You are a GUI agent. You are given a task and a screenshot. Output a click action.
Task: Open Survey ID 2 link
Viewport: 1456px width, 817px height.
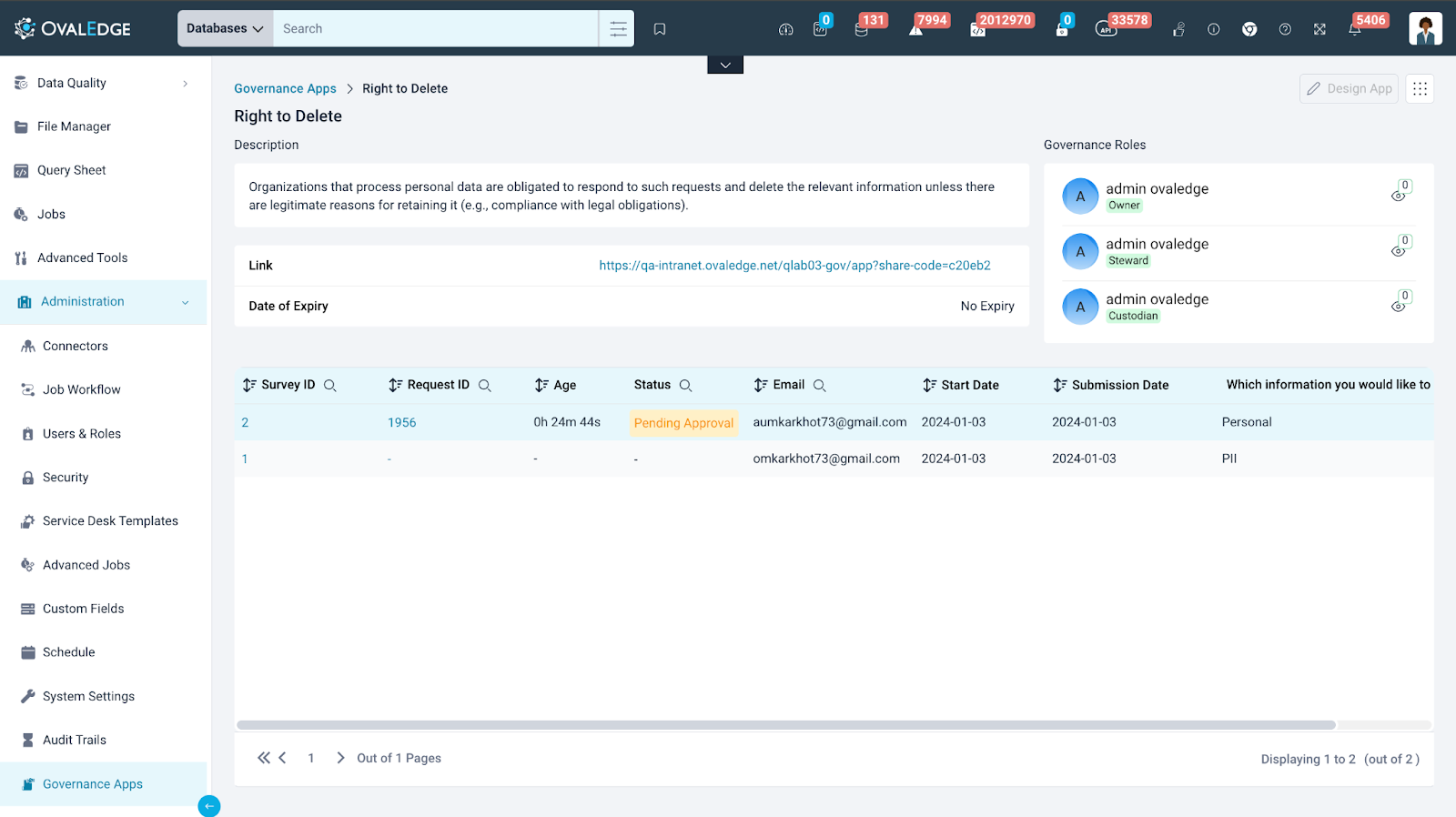pyautogui.click(x=245, y=423)
